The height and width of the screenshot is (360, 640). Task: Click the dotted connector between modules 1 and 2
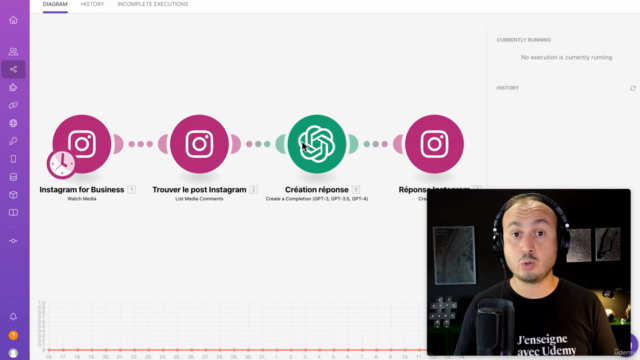(x=140, y=144)
